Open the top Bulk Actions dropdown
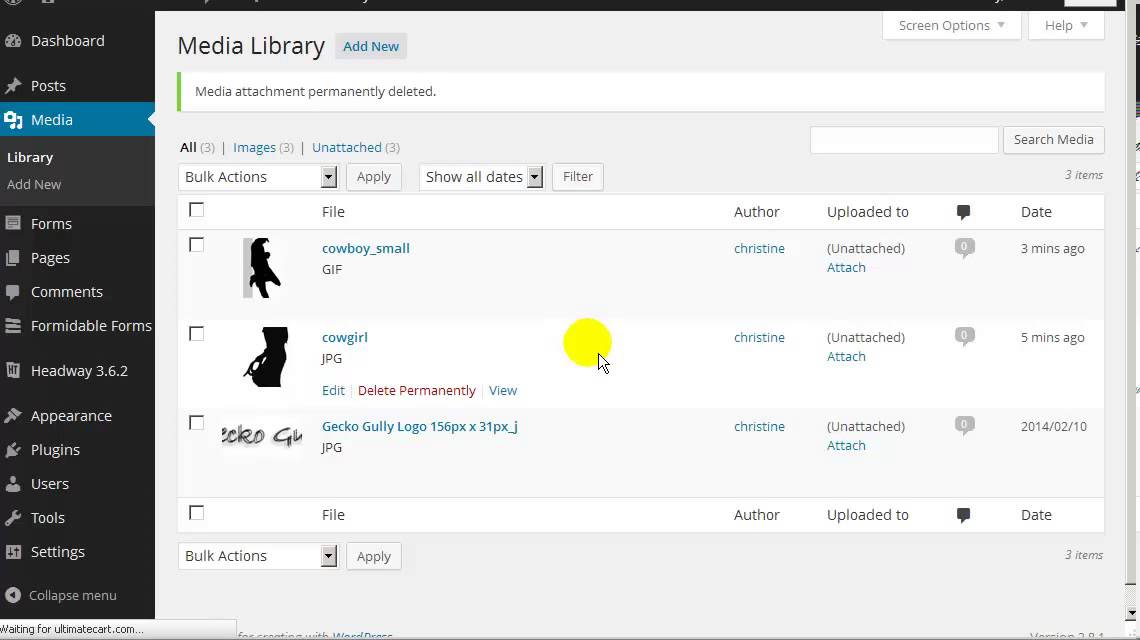The height and width of the screenshot is (640, 1140). click(258, 177)
